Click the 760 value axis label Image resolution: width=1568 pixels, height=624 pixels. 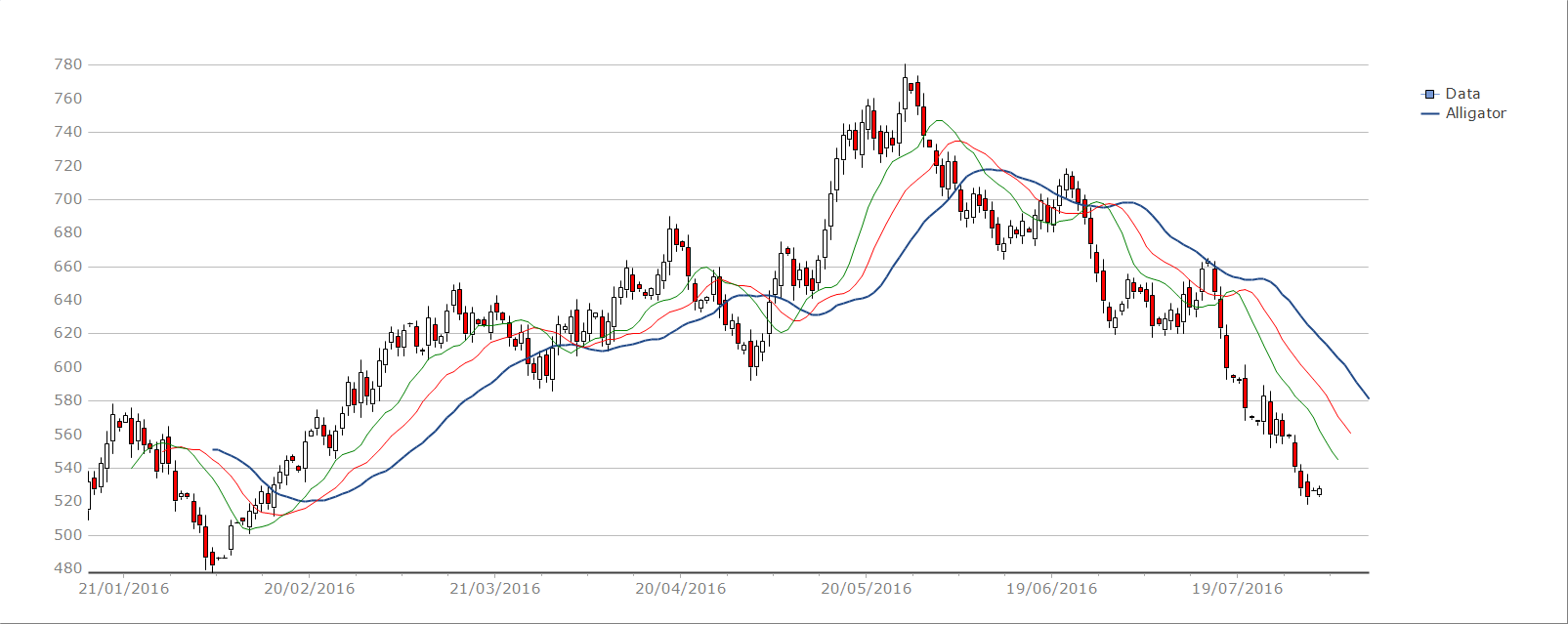[68, 99]
